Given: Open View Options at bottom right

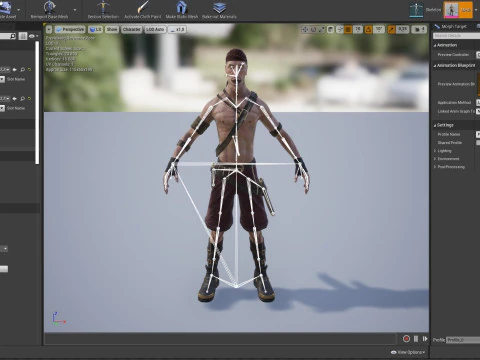Looking at the screenshot, I should coord(408,352).
